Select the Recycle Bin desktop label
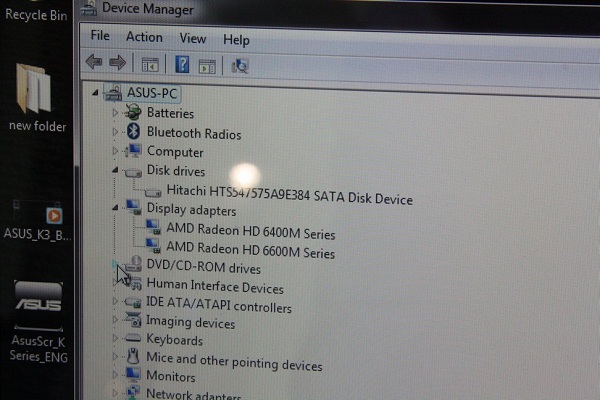Image resolution: width=600 pixels, height=400 pixels. [x=36, y=15]
